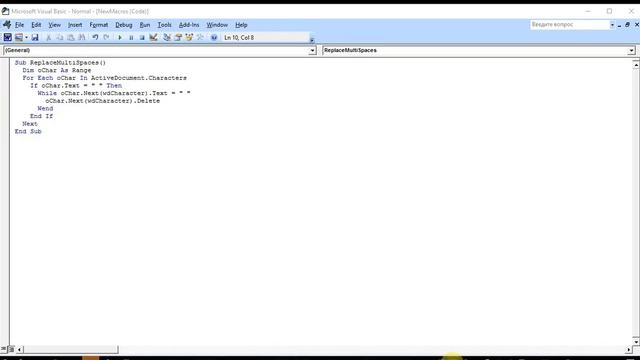
Task: Click the horizontal scrollbar thumb
Action: pos(71,350)
